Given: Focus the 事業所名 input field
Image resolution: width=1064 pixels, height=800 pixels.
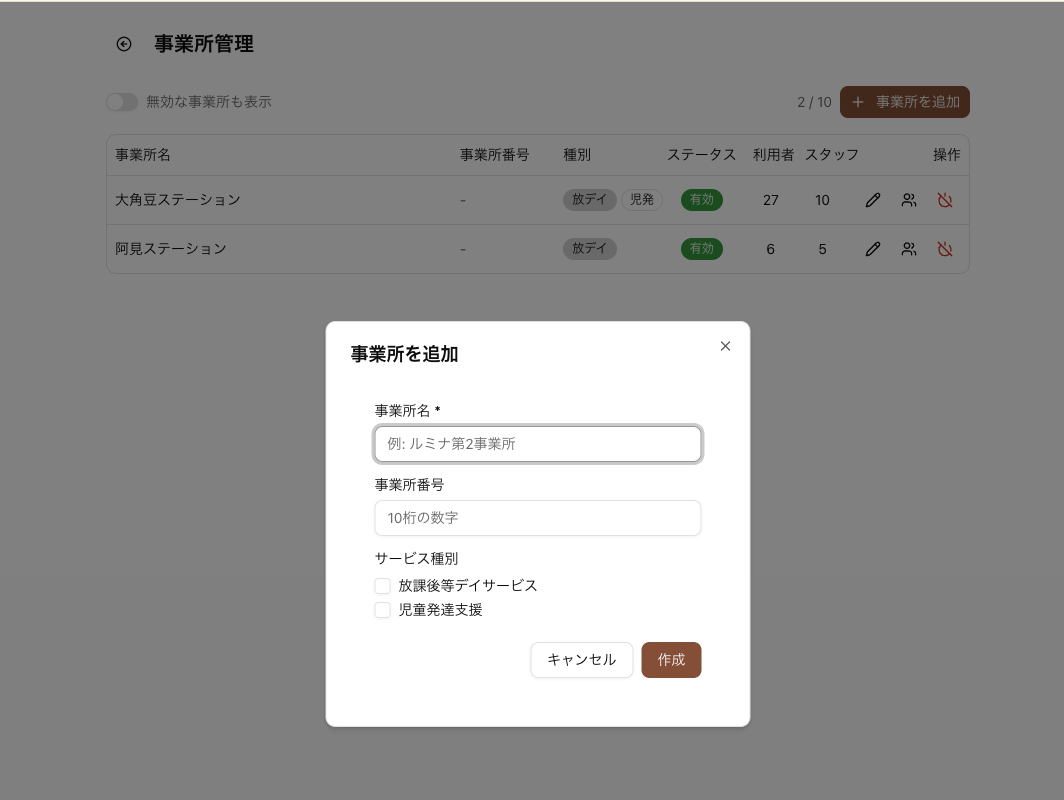Looking at the screenshot, I should click(538, 444).
